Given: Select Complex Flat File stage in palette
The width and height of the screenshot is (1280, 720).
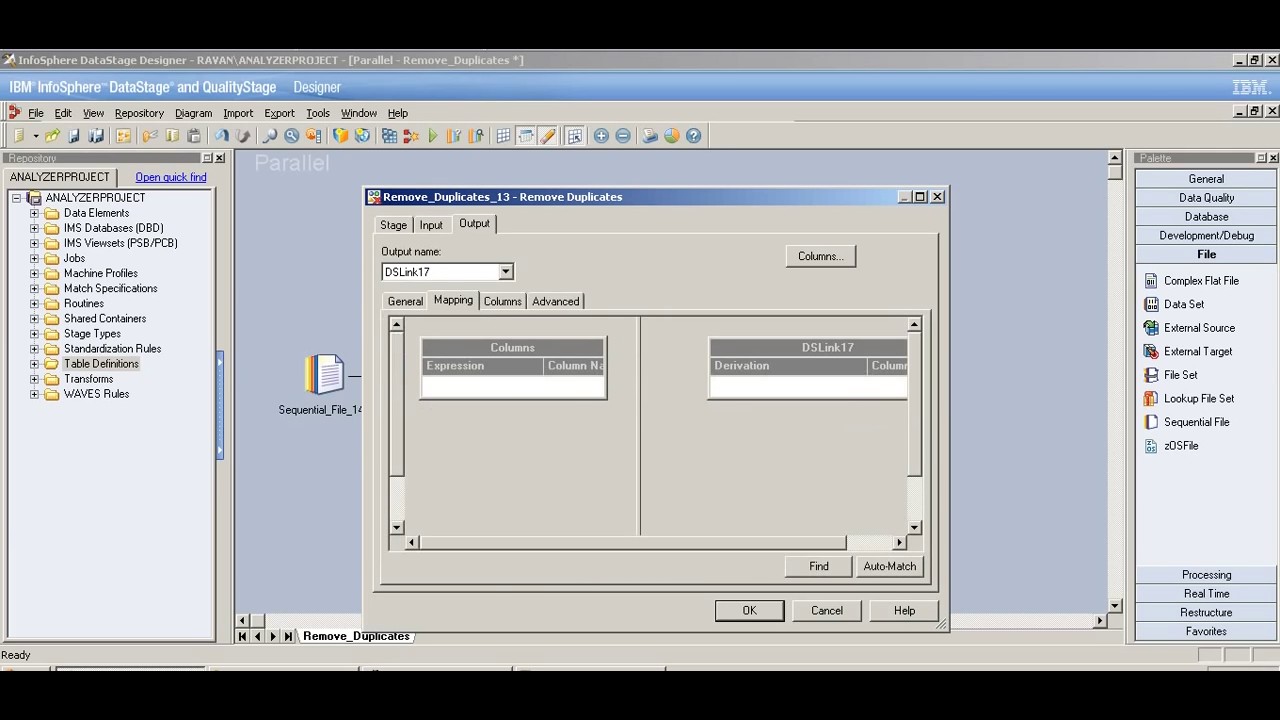Looking at the screenshot, I should [x=1191, y=281].
